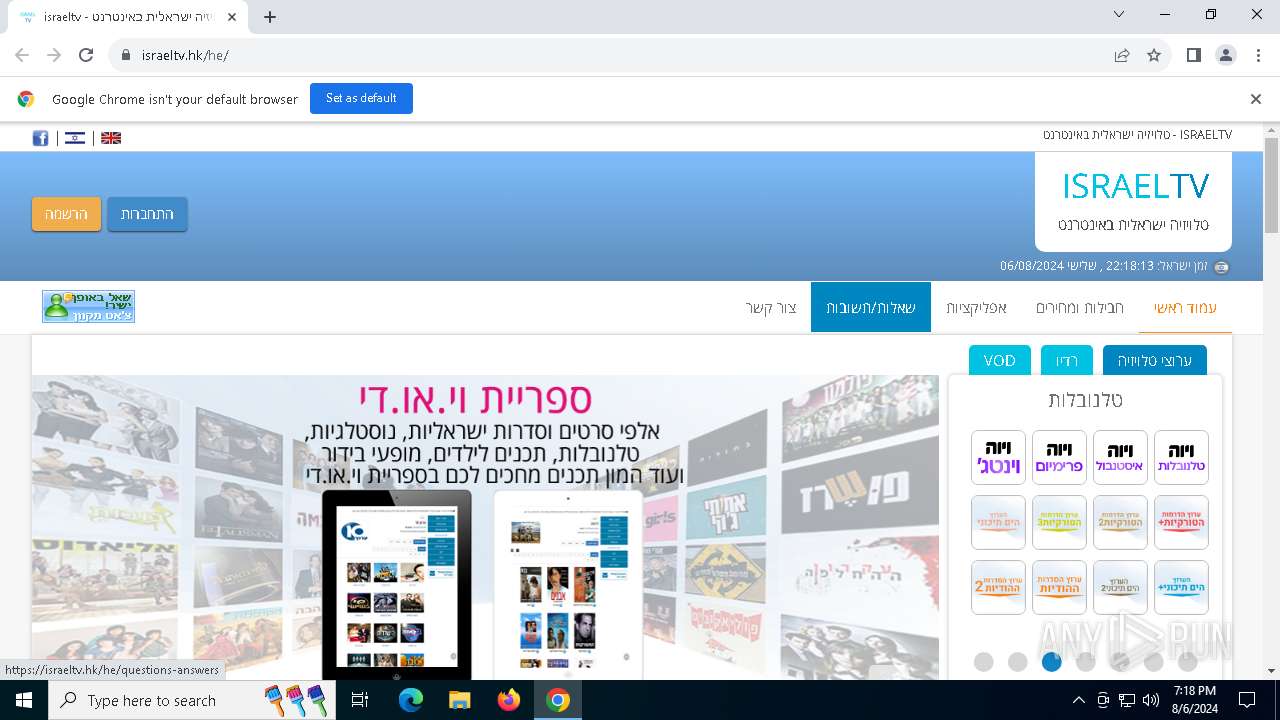Open the חבילות ומחירים packages tab

[x=1079, y=307]
